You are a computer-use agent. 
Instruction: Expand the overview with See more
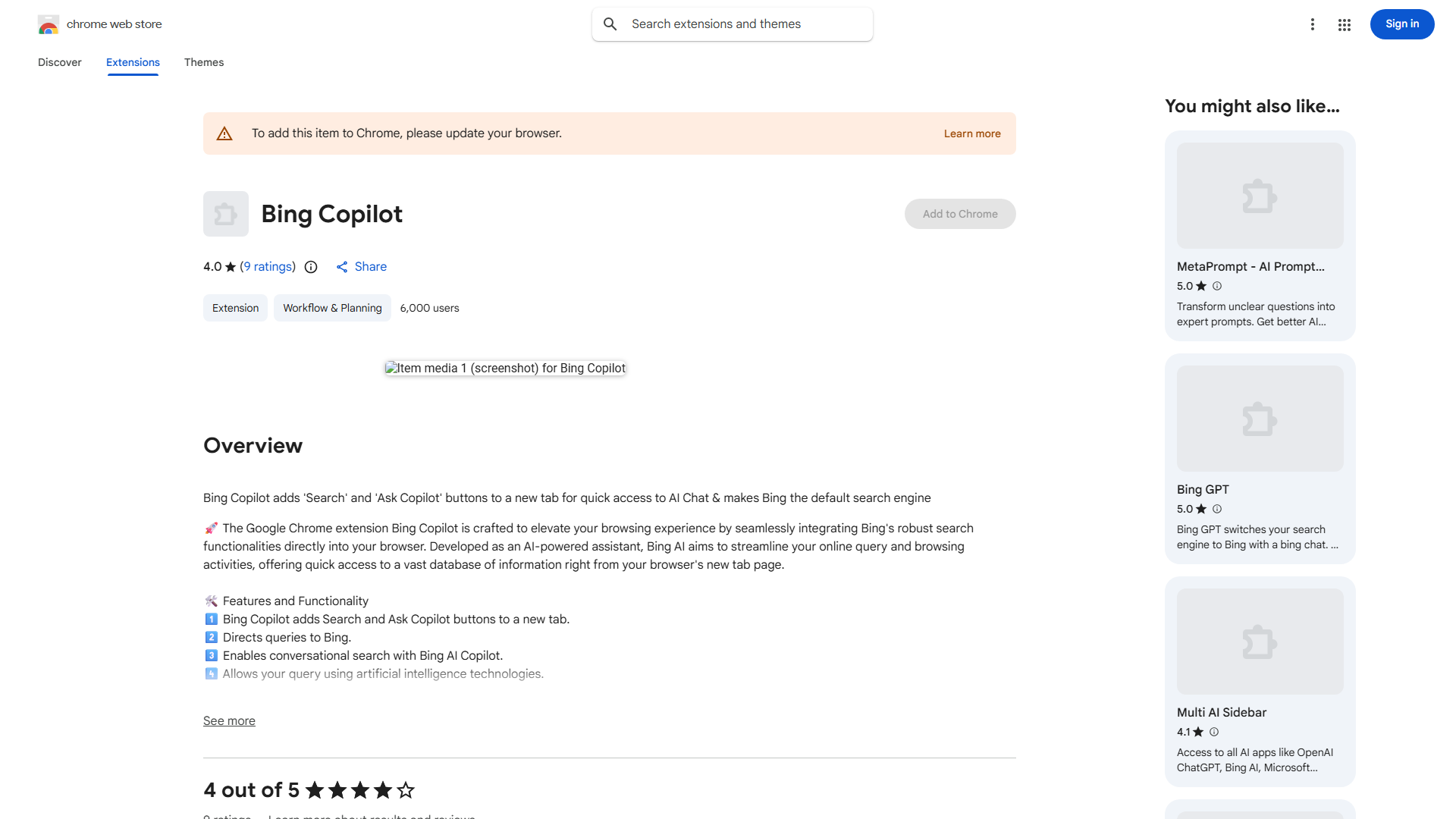pos(229,721)
